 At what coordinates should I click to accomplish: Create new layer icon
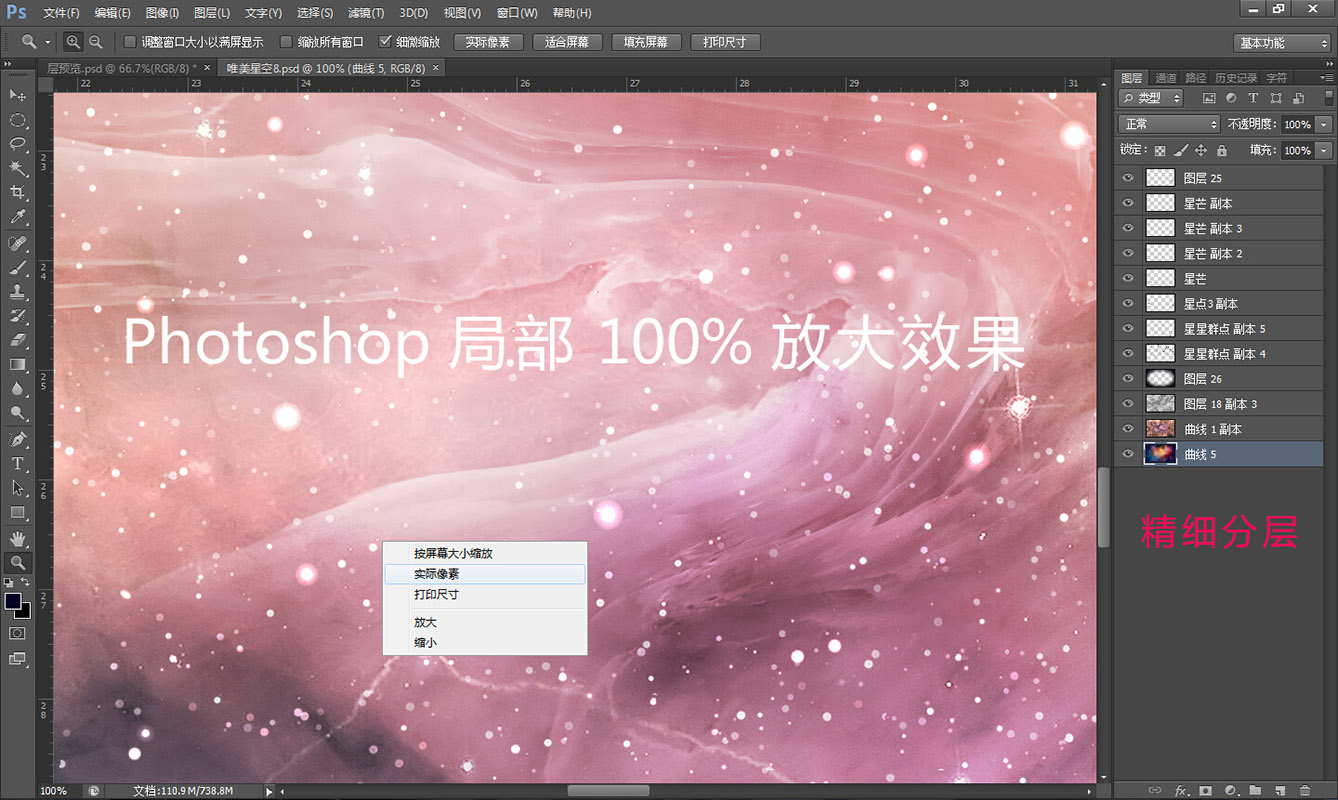pyautogui.click(x=1280, y=790)
